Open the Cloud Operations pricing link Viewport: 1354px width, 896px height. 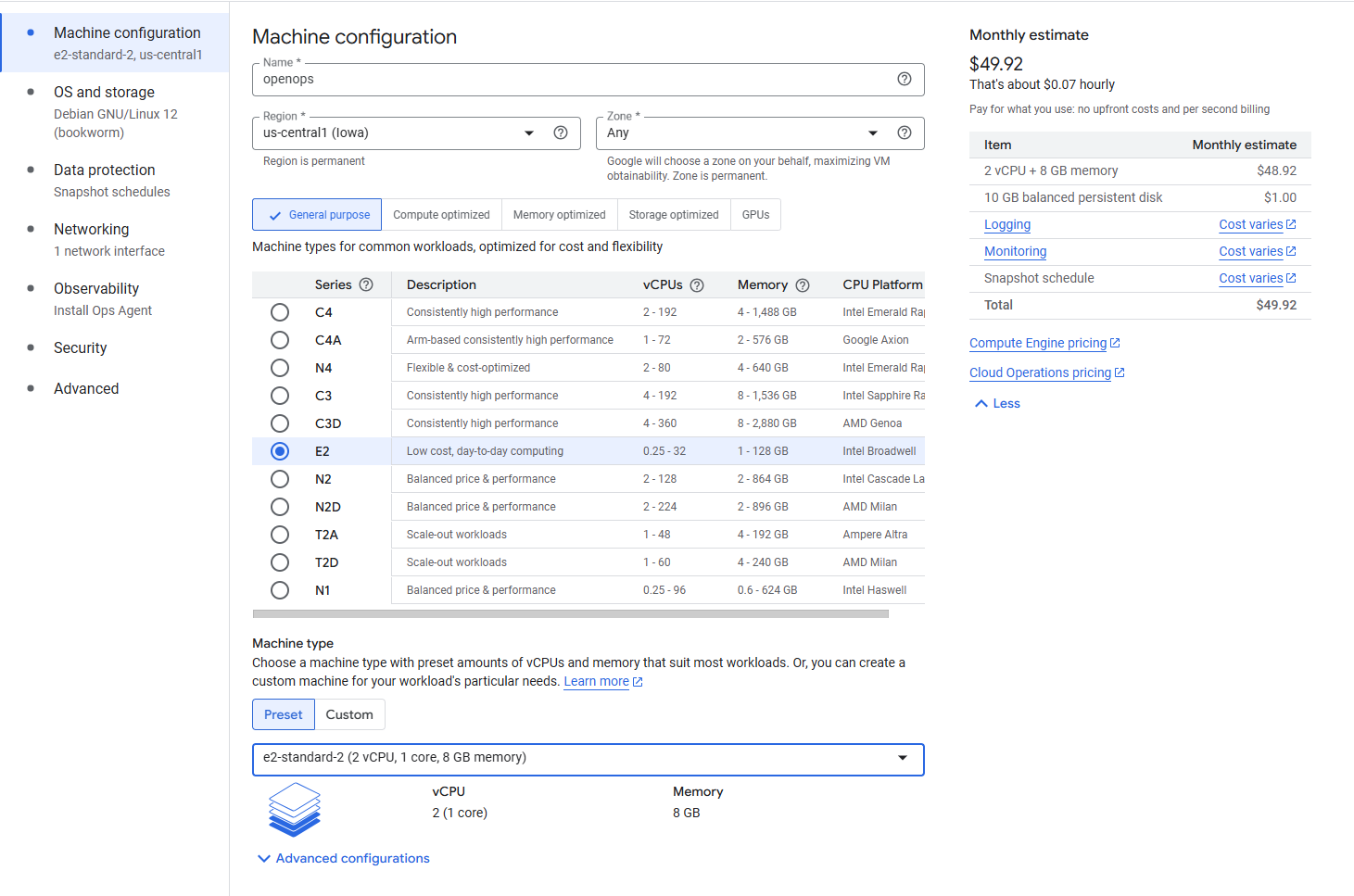1040,372
